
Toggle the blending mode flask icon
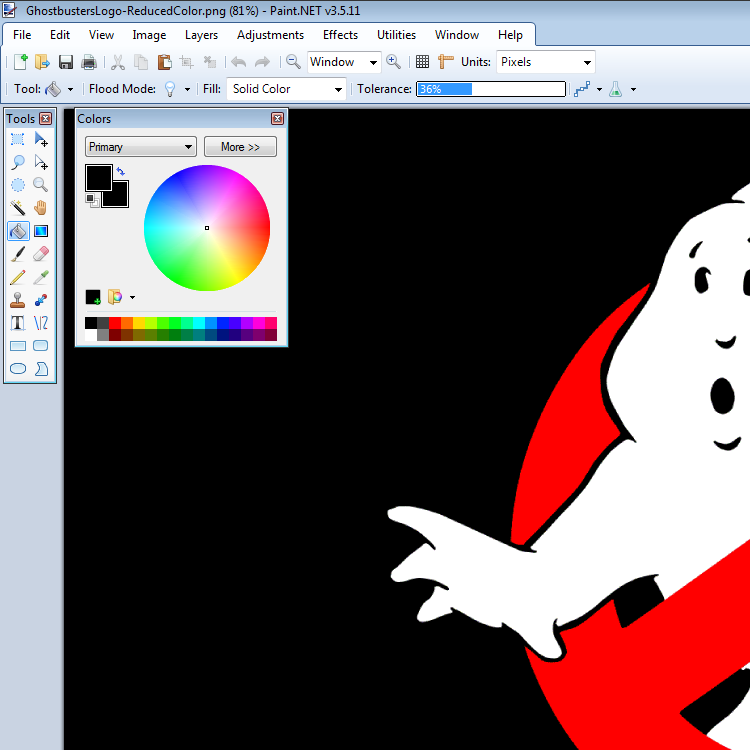click(x=616, y=89)
